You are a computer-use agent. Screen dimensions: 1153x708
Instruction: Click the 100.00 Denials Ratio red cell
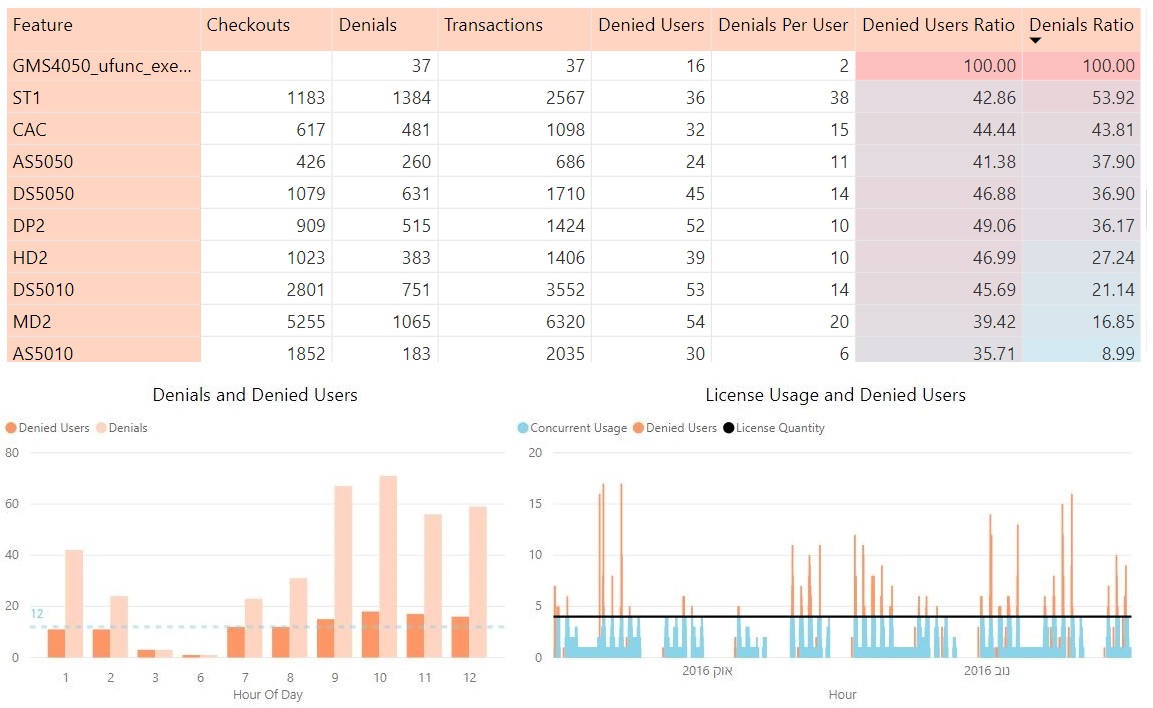click(x=1081, y=66)
